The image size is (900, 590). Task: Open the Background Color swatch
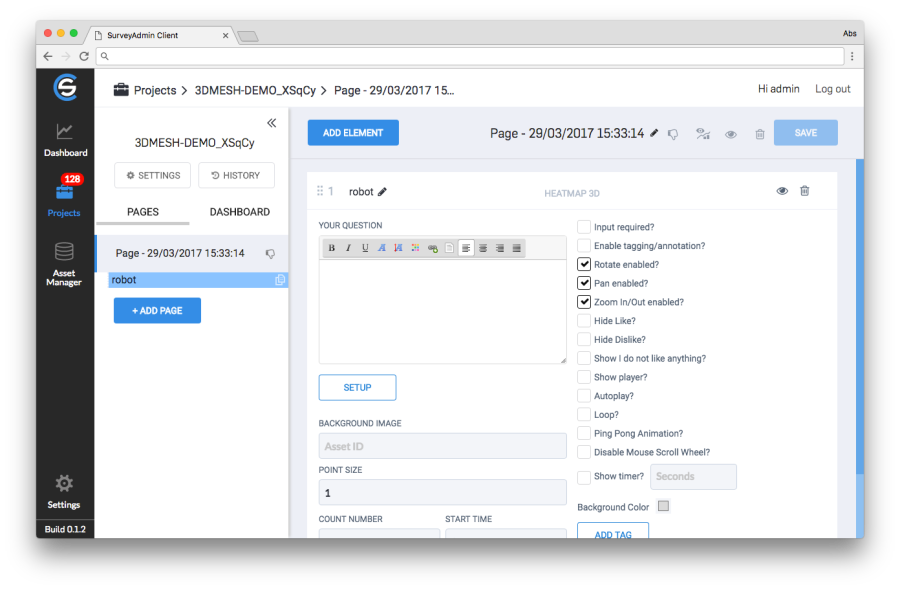pyautogui.click(x=664, y=506)
